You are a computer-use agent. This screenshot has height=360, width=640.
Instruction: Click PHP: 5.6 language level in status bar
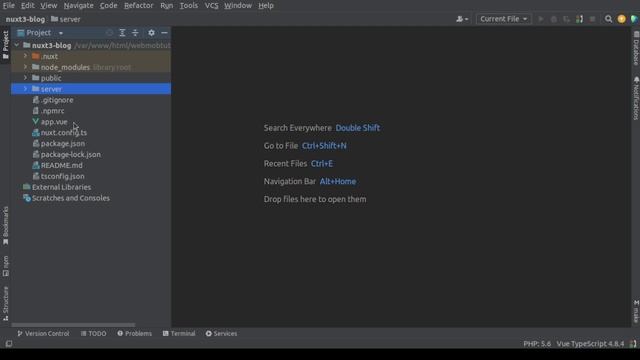tap(537, 344)
